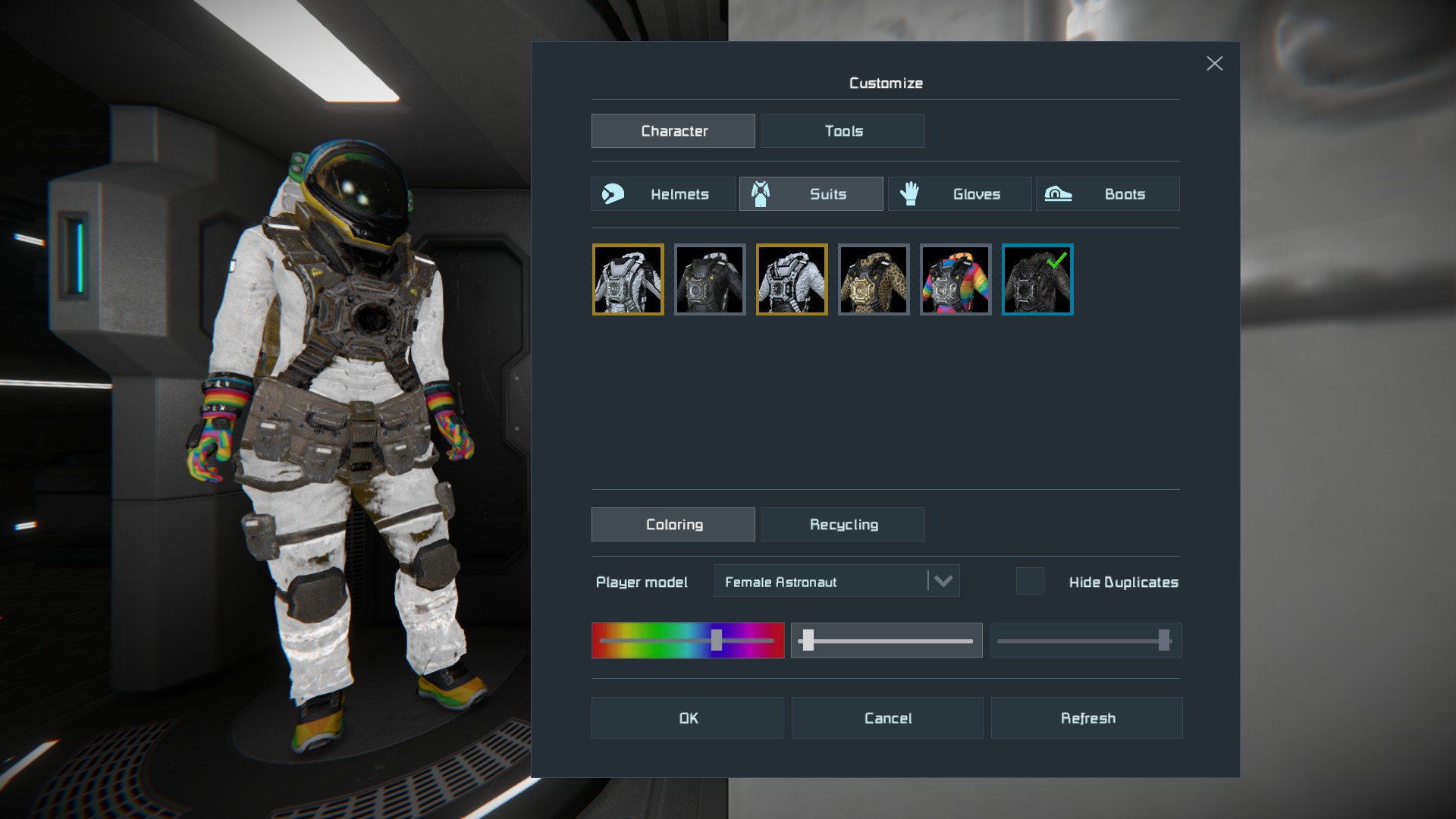Switch to the Tools tab
This screenshot has width=1456, height=819.
(843, 131)
